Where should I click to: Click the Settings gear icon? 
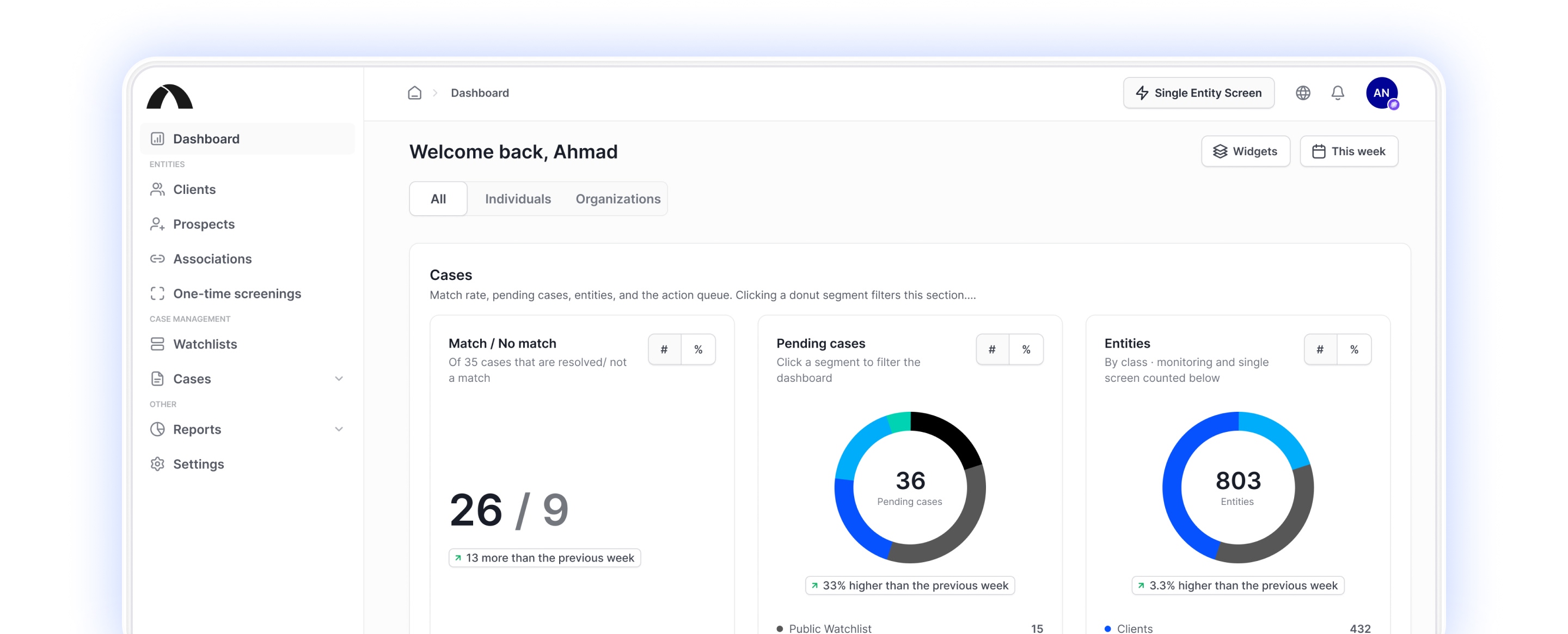coord(157,464)
